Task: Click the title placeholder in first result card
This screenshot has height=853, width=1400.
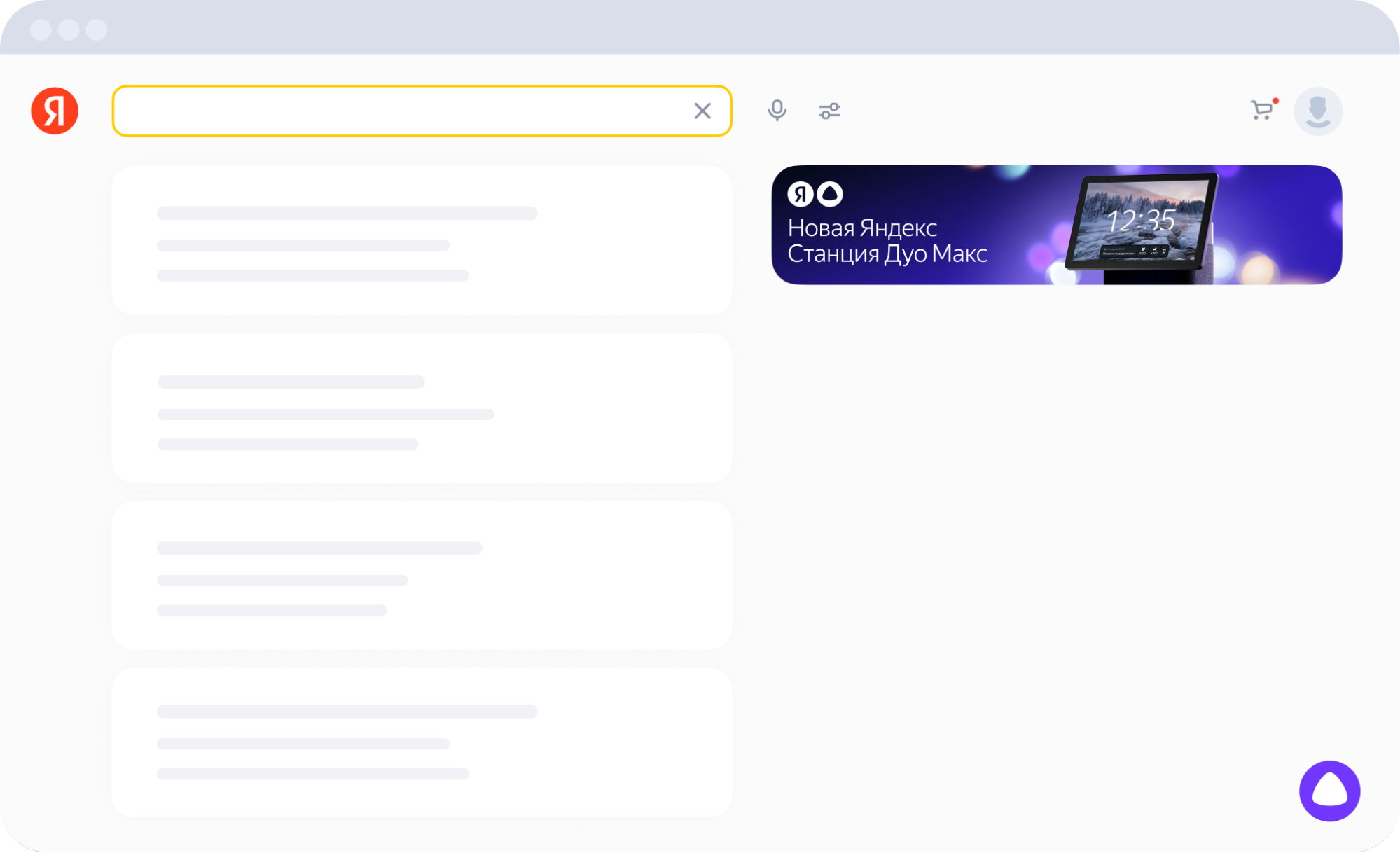Action: [x=347, y=213]
